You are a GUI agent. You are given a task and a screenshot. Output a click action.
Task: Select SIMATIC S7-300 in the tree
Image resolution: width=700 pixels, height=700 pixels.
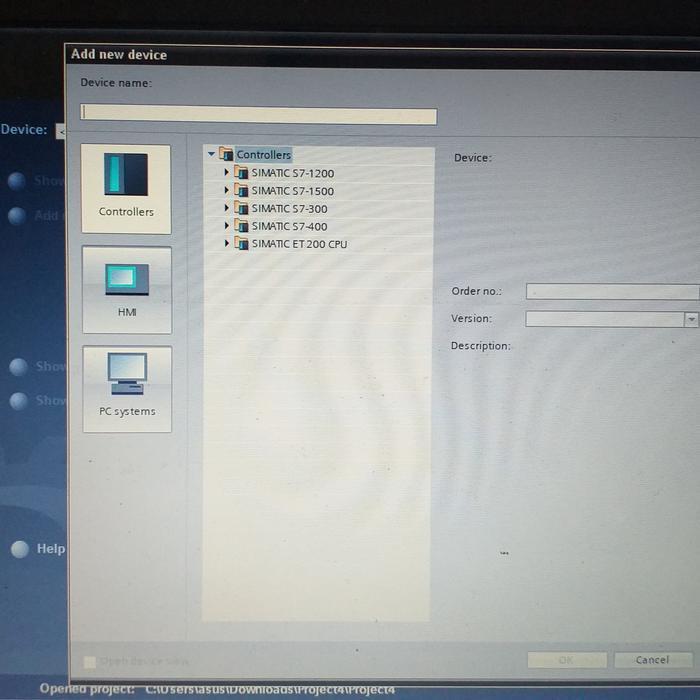289,208
